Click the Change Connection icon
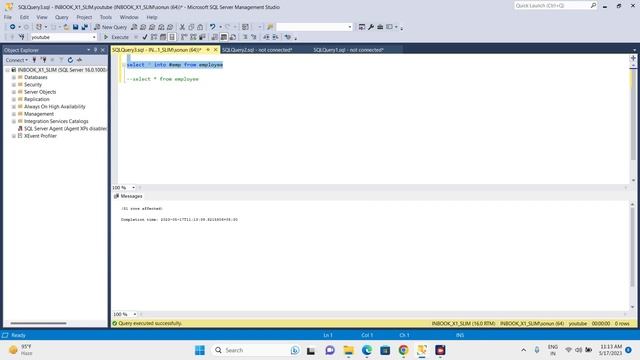This screenshot has width=640, height=360. [22, 37]
